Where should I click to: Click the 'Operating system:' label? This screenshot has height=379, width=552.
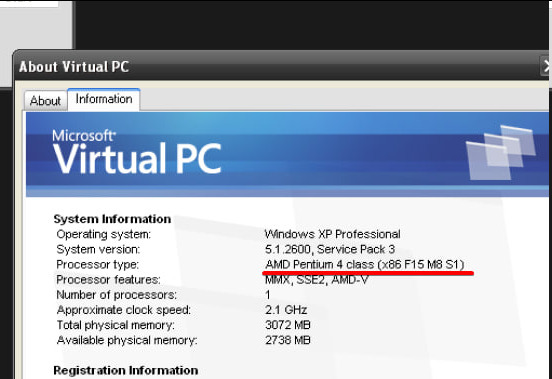[104, 234]
